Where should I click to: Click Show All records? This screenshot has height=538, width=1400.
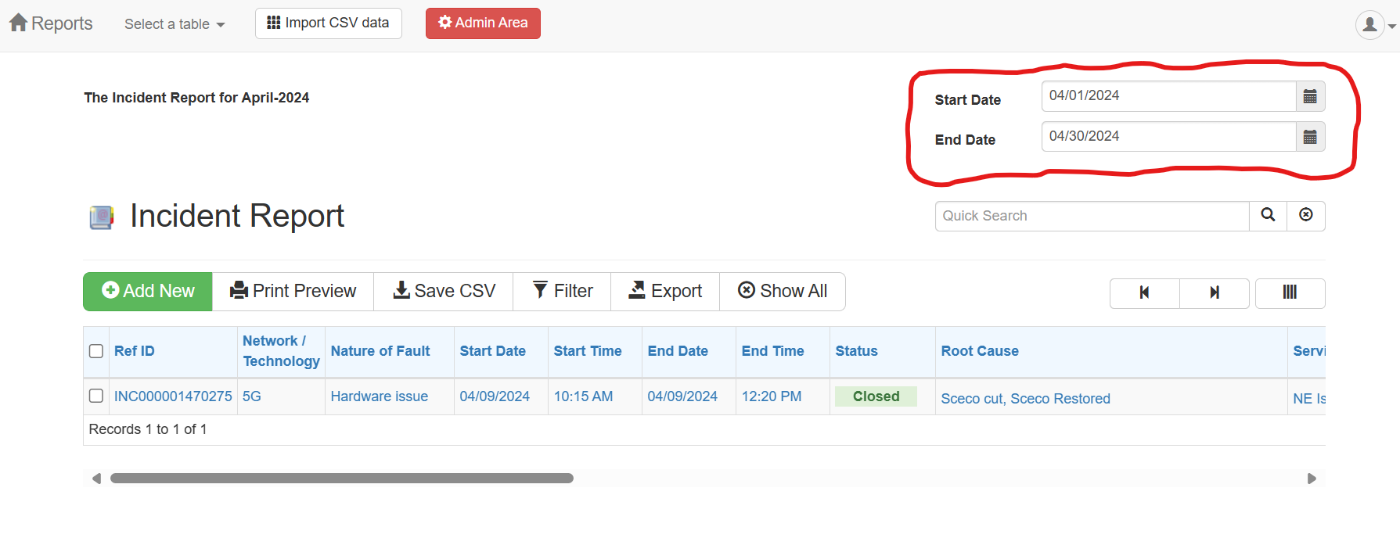tap(782, 291)
